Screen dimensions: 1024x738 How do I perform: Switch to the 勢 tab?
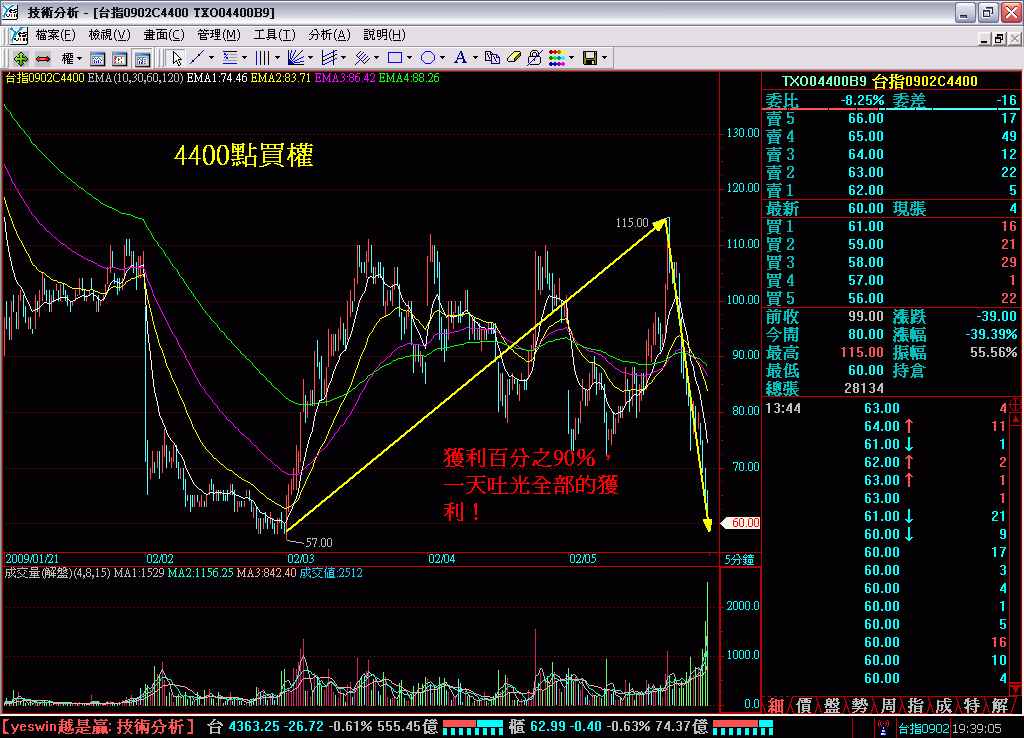(x=860, y=705)
